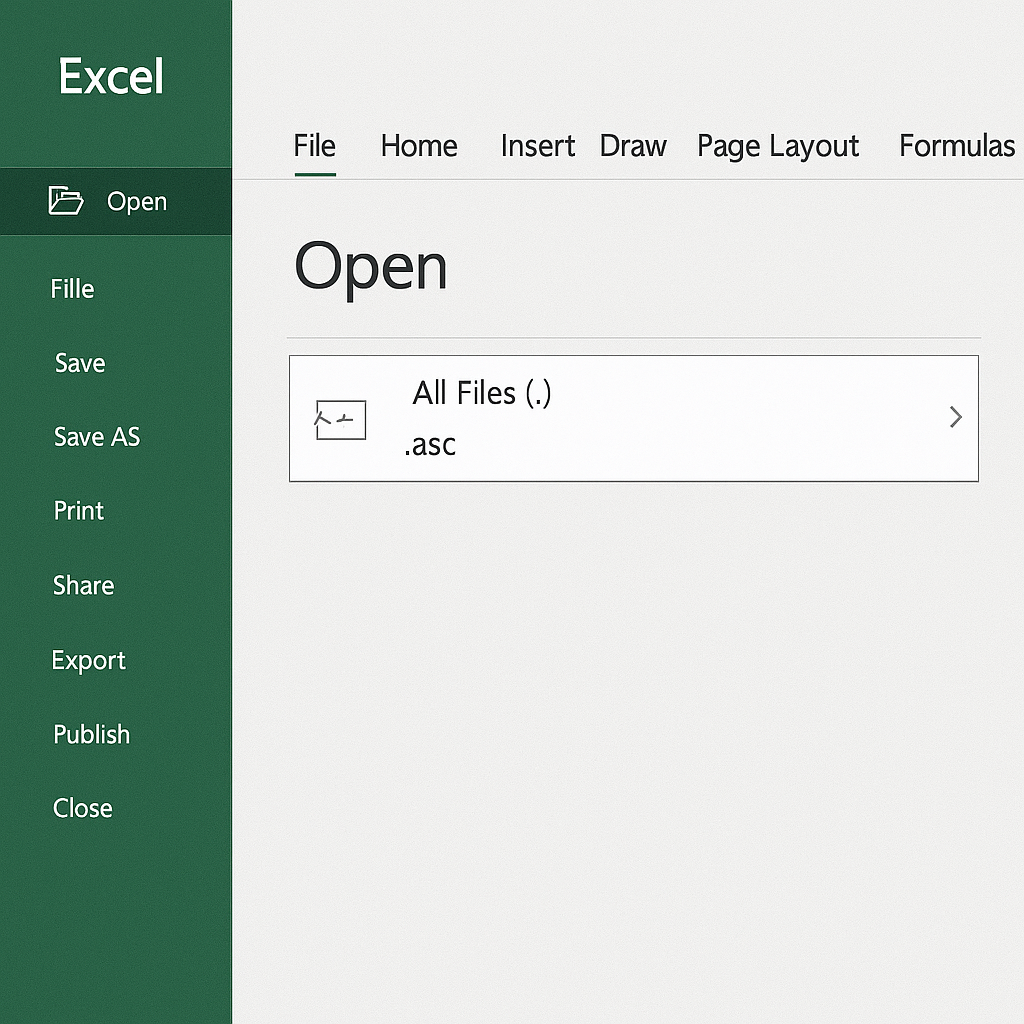Click the Excel title in the sidebar
Screen dimensions: 1024x1024
(111, 76)
